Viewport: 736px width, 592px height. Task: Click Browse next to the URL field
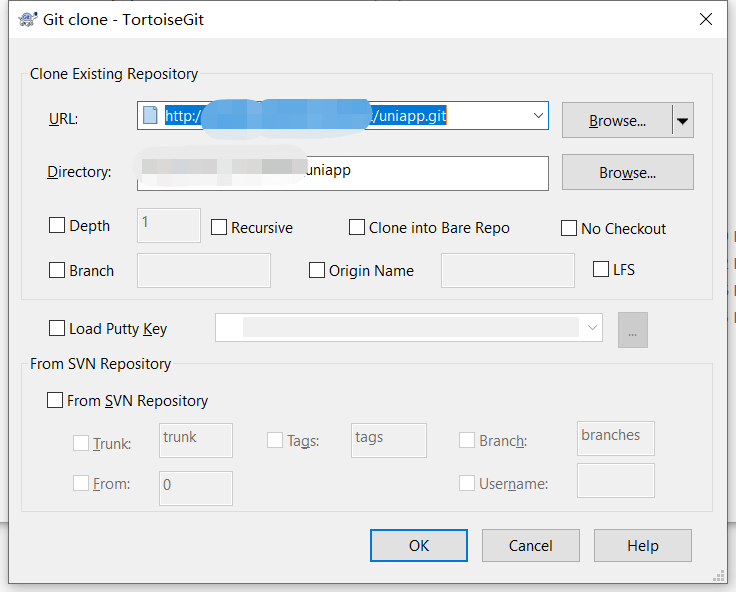[x=617, y=121]
